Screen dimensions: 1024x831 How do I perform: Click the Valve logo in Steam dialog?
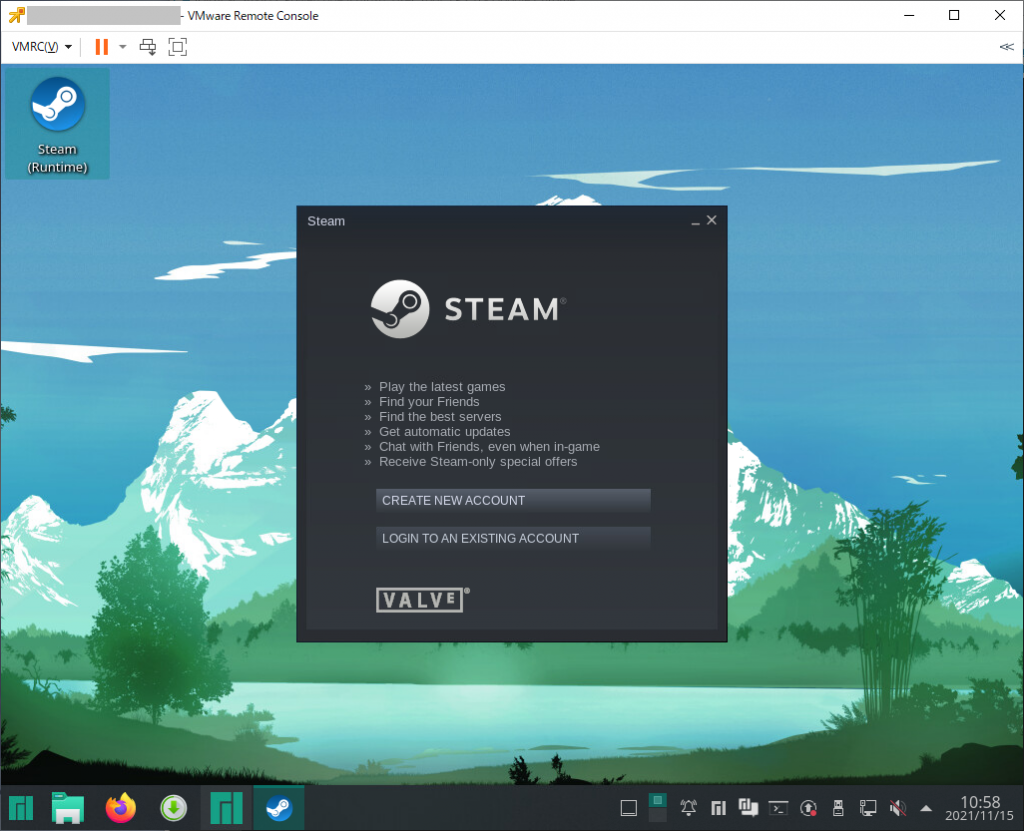pyautogui.click(x=423, y=600)
